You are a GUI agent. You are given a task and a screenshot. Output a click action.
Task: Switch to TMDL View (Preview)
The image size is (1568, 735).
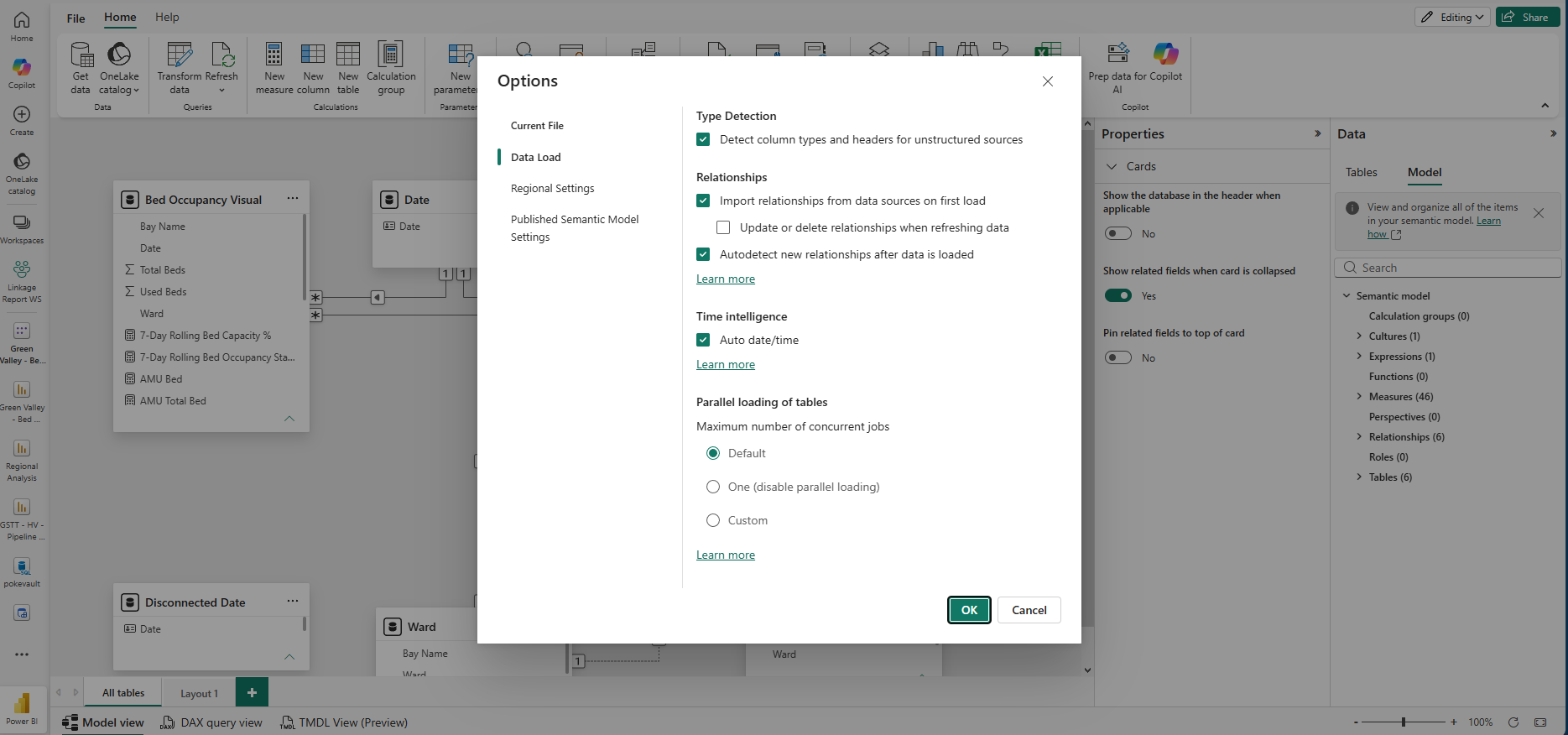pyautogui.click(x=344, y=722)
